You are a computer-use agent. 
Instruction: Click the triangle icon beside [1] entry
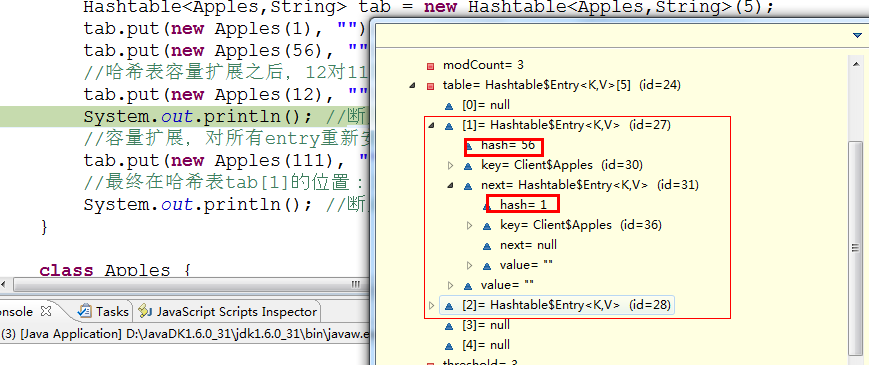(x=449, y=126)
